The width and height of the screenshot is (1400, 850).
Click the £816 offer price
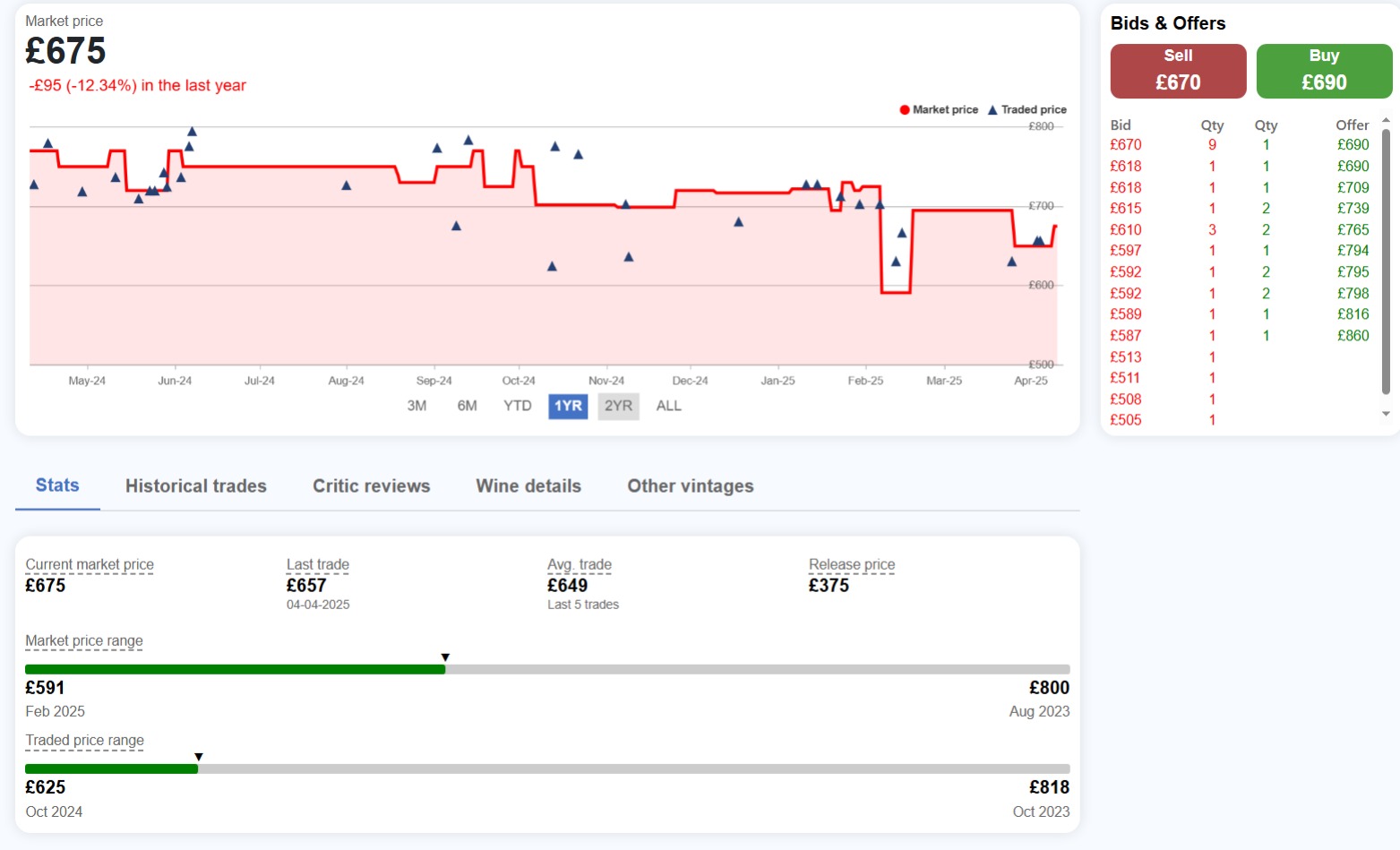tap(1353, 314)
